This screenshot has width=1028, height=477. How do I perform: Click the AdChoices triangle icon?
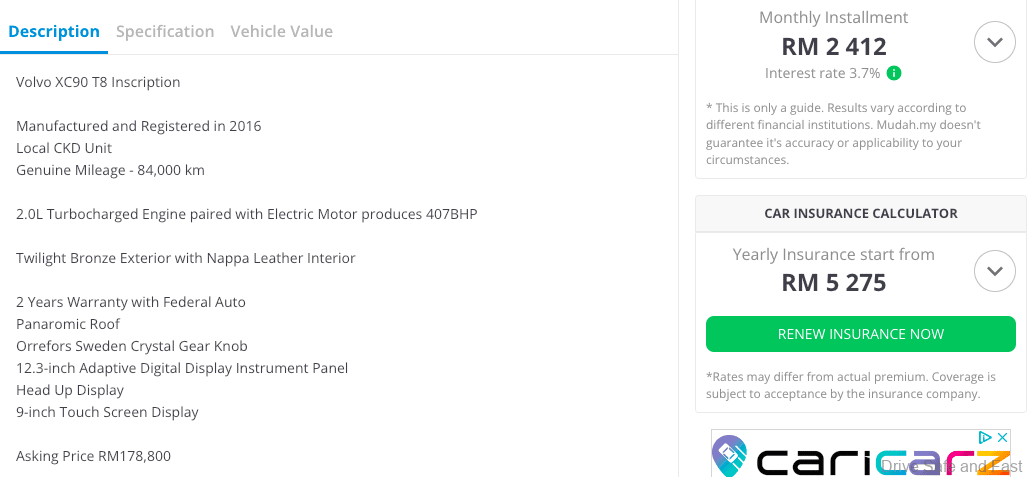985,438
